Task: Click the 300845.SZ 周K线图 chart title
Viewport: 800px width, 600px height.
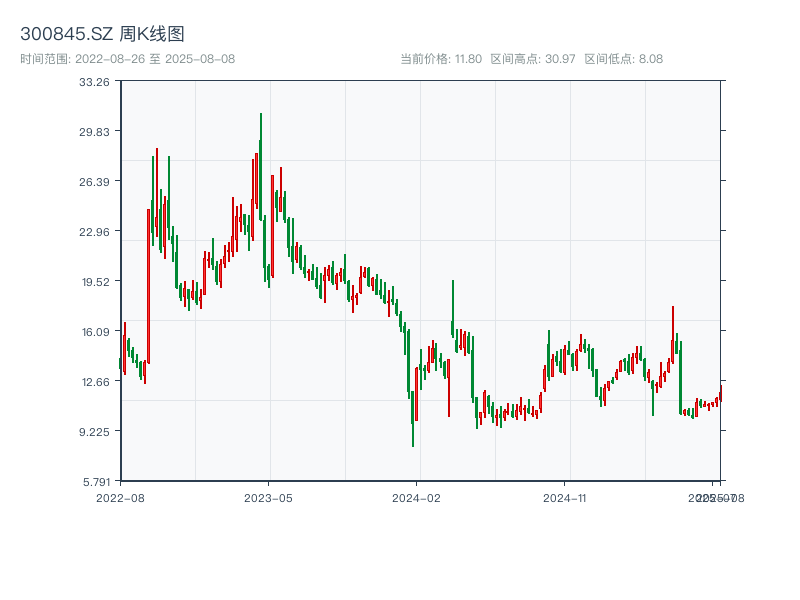Action: pyautogui.click(x=102, y=35)
